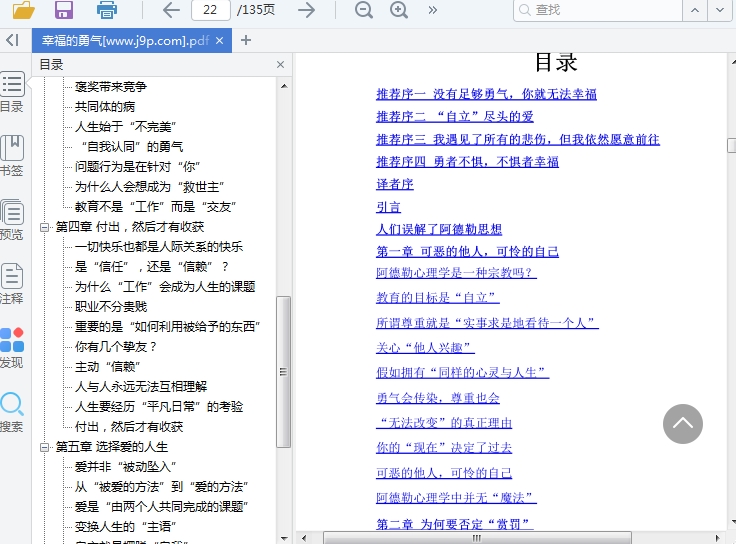Select outline item 主动“信赖”

108,367
